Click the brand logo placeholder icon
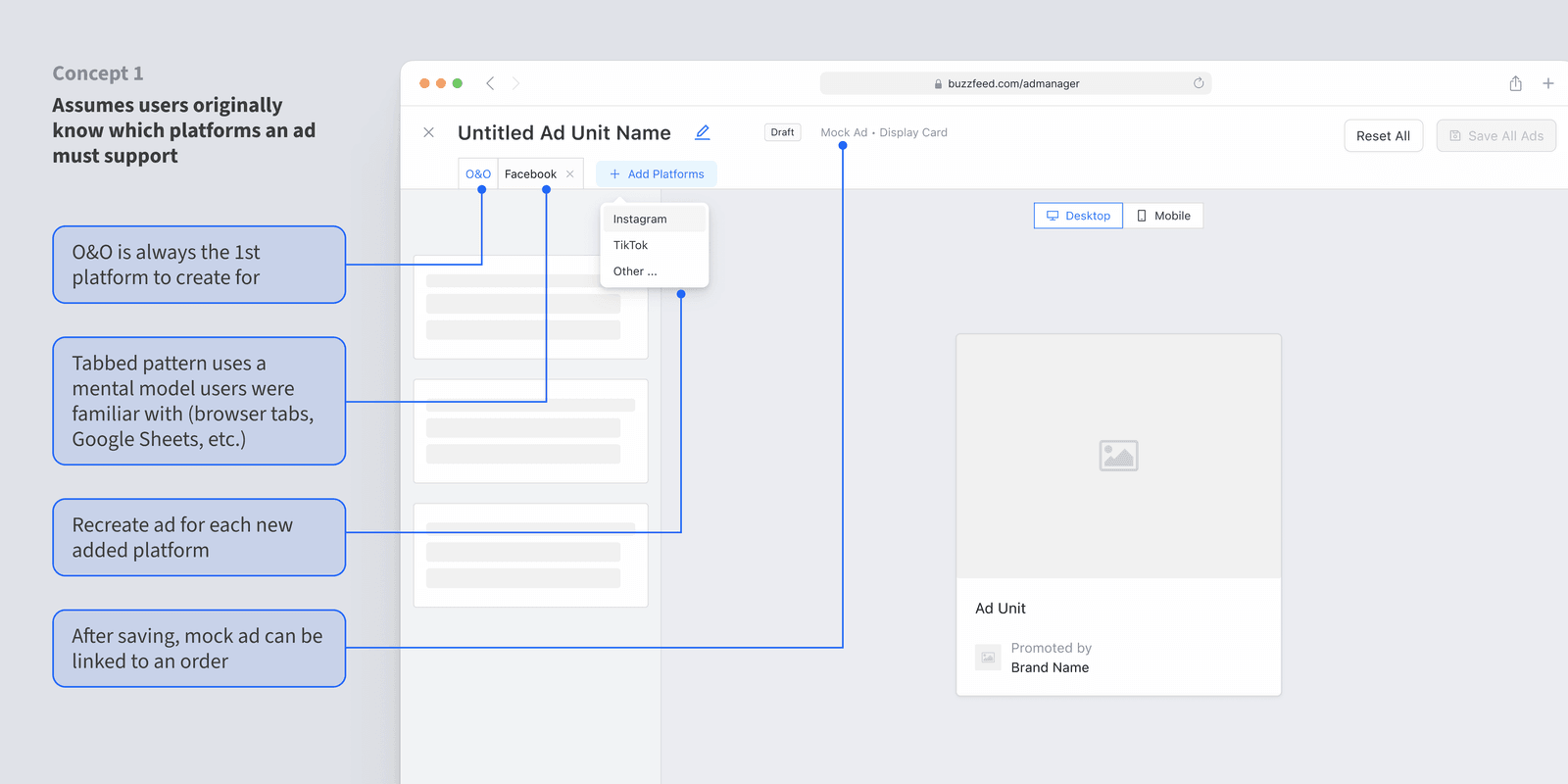This screenshot has height=784, width=1568. 988,658
